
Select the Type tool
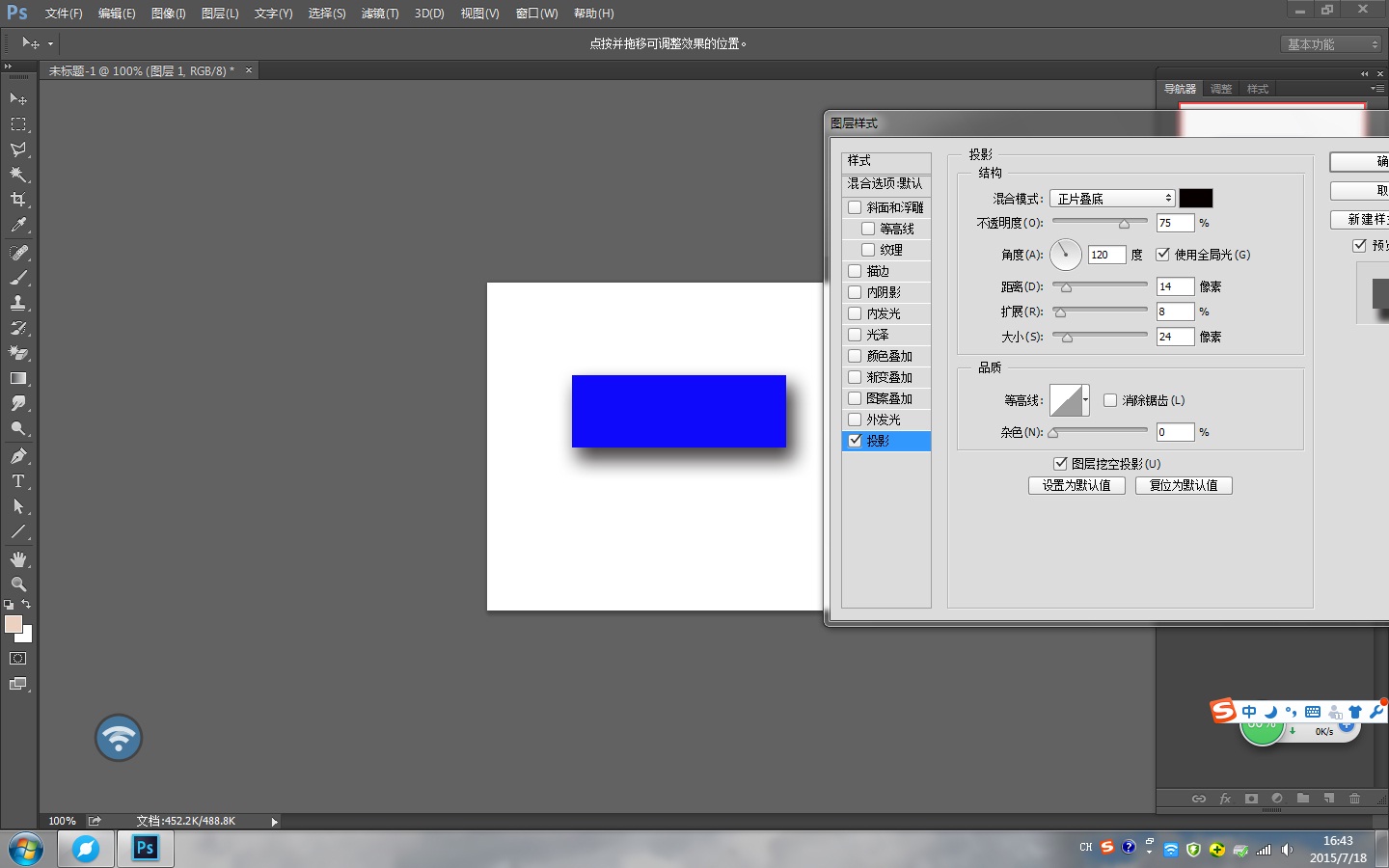(x=18, y=481)
